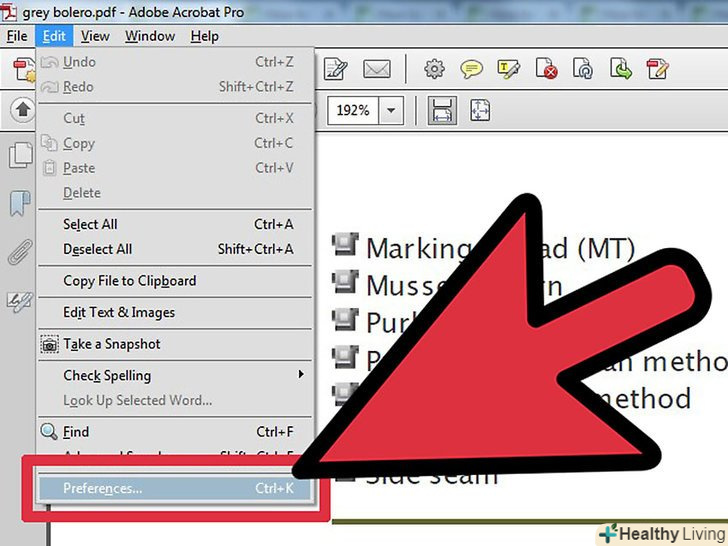Open the Window menu

coord(150,36)
